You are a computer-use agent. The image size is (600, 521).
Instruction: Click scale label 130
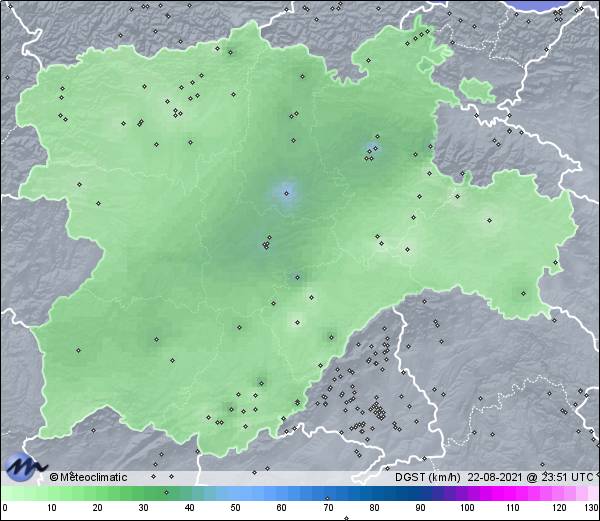point(592,508)
